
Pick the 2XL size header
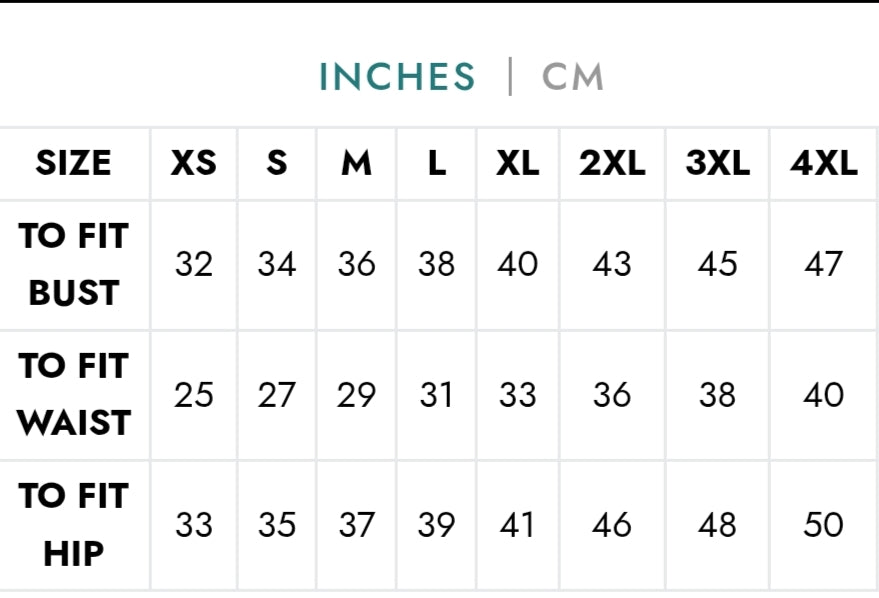pos(612,163)
